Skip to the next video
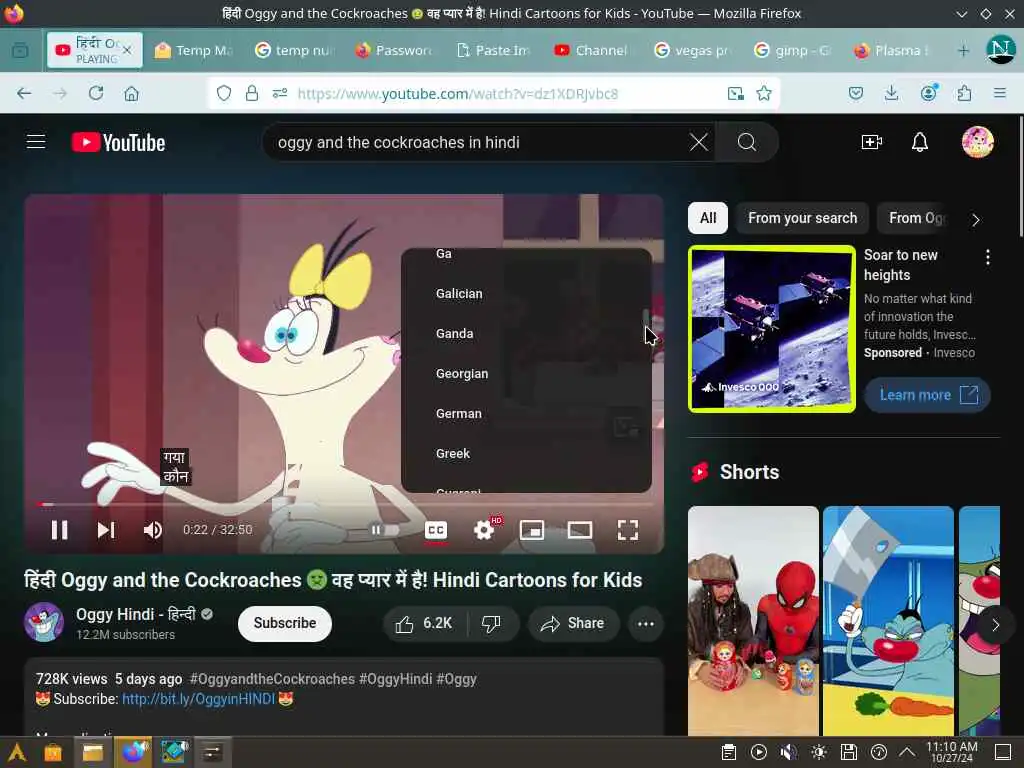Screen dimensions: 1024x768 (x=106, y=530)
